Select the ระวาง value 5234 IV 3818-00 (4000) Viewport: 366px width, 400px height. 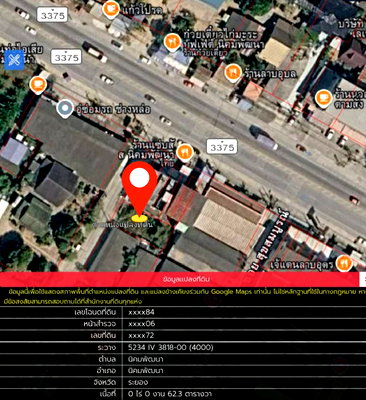pos(171,347)
